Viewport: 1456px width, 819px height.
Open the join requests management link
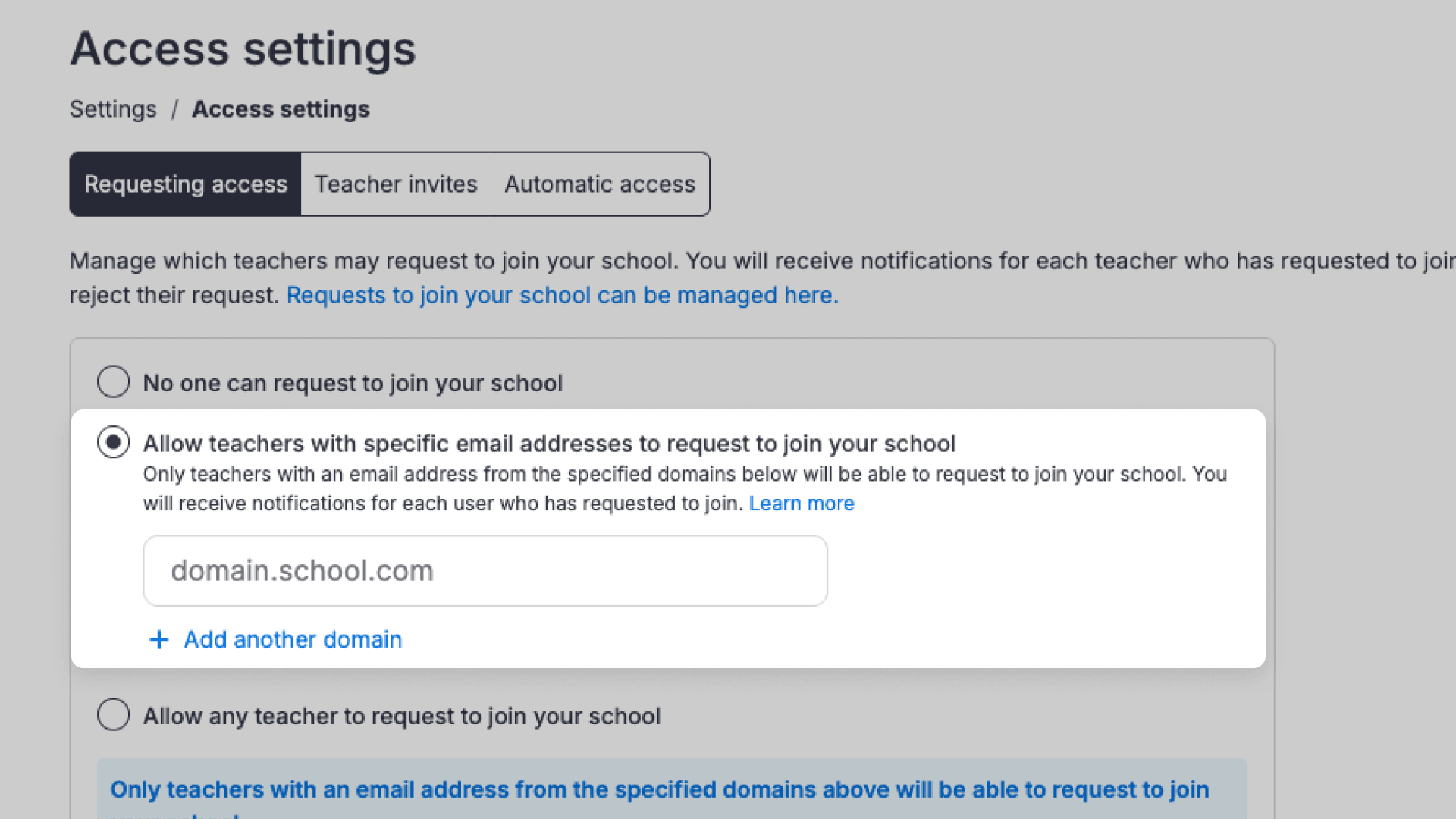(561, 295)
